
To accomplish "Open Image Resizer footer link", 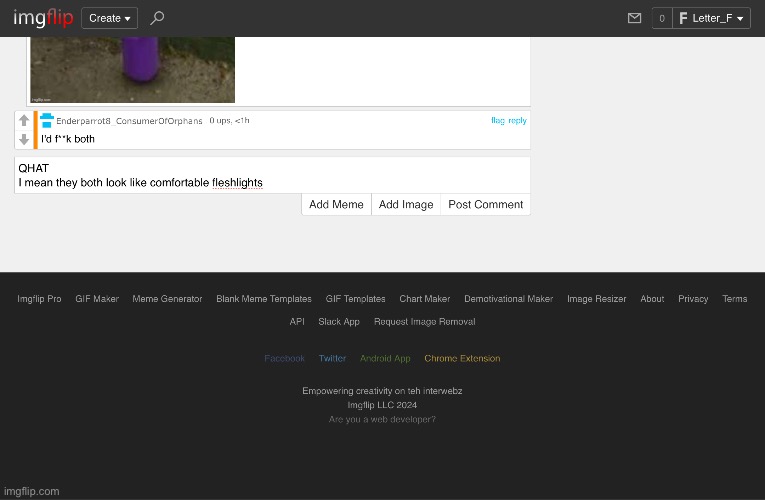I will pyautogui.click(x=597, y=299).
